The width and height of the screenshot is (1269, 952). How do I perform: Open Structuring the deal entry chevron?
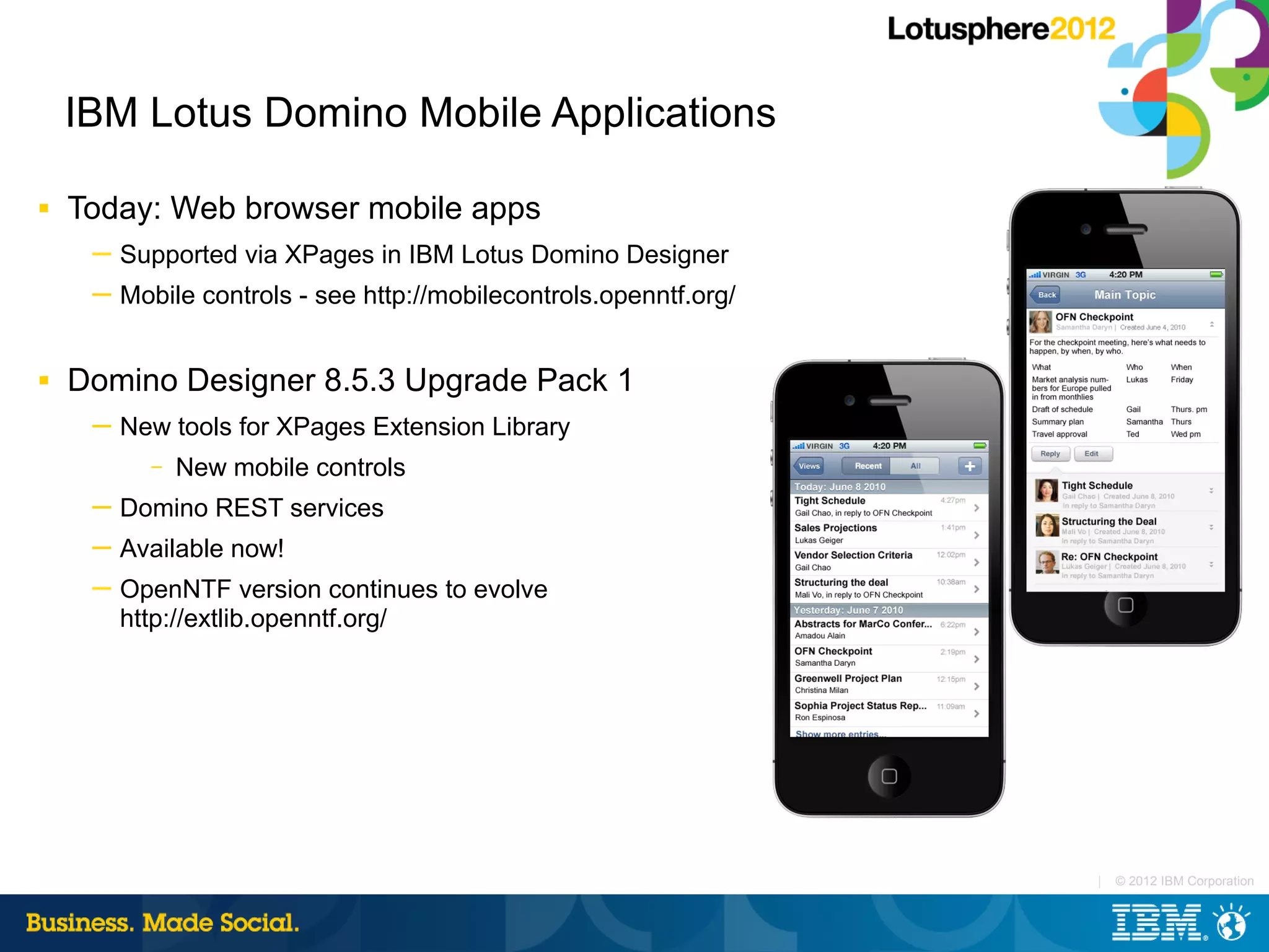pos(977,589)
